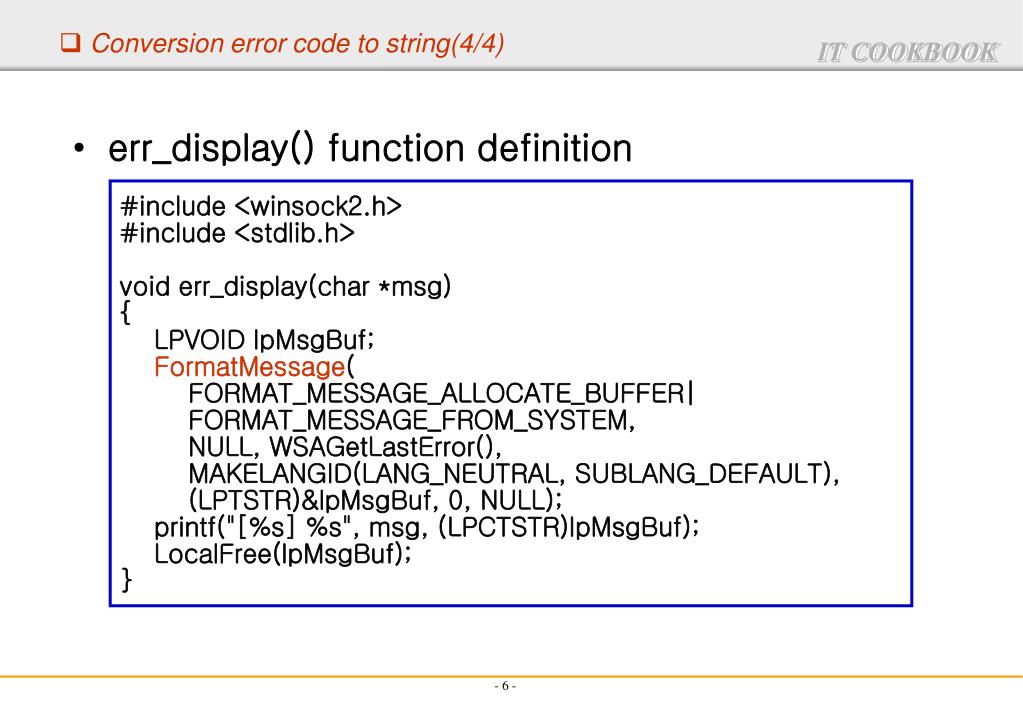Click 'FORMAT_MESSAGE_FROM_SYSTEM,' flag

[412, 420]
